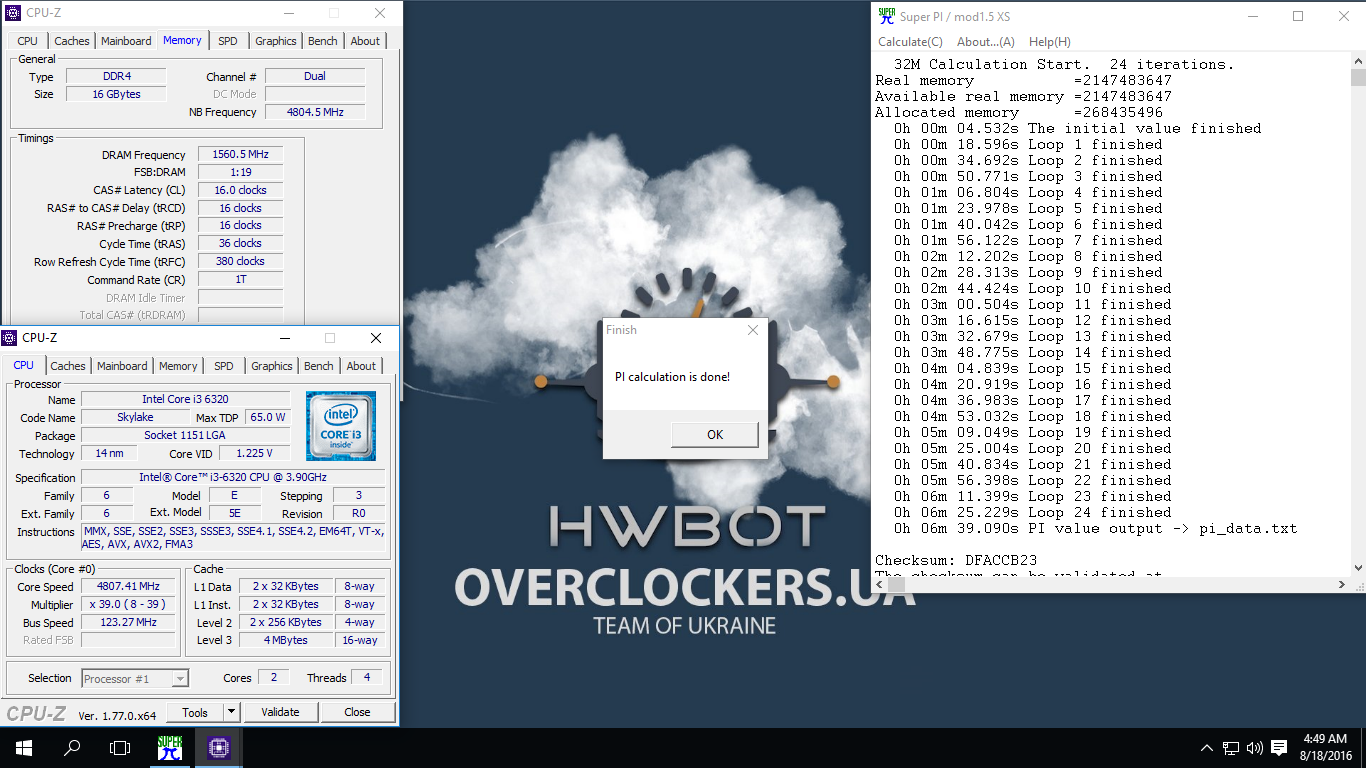Click OK in the Finish dialog
Image resolution: width=1366 pixels, height=768 pixels.
pyautogui.click(x=715, y=434)
